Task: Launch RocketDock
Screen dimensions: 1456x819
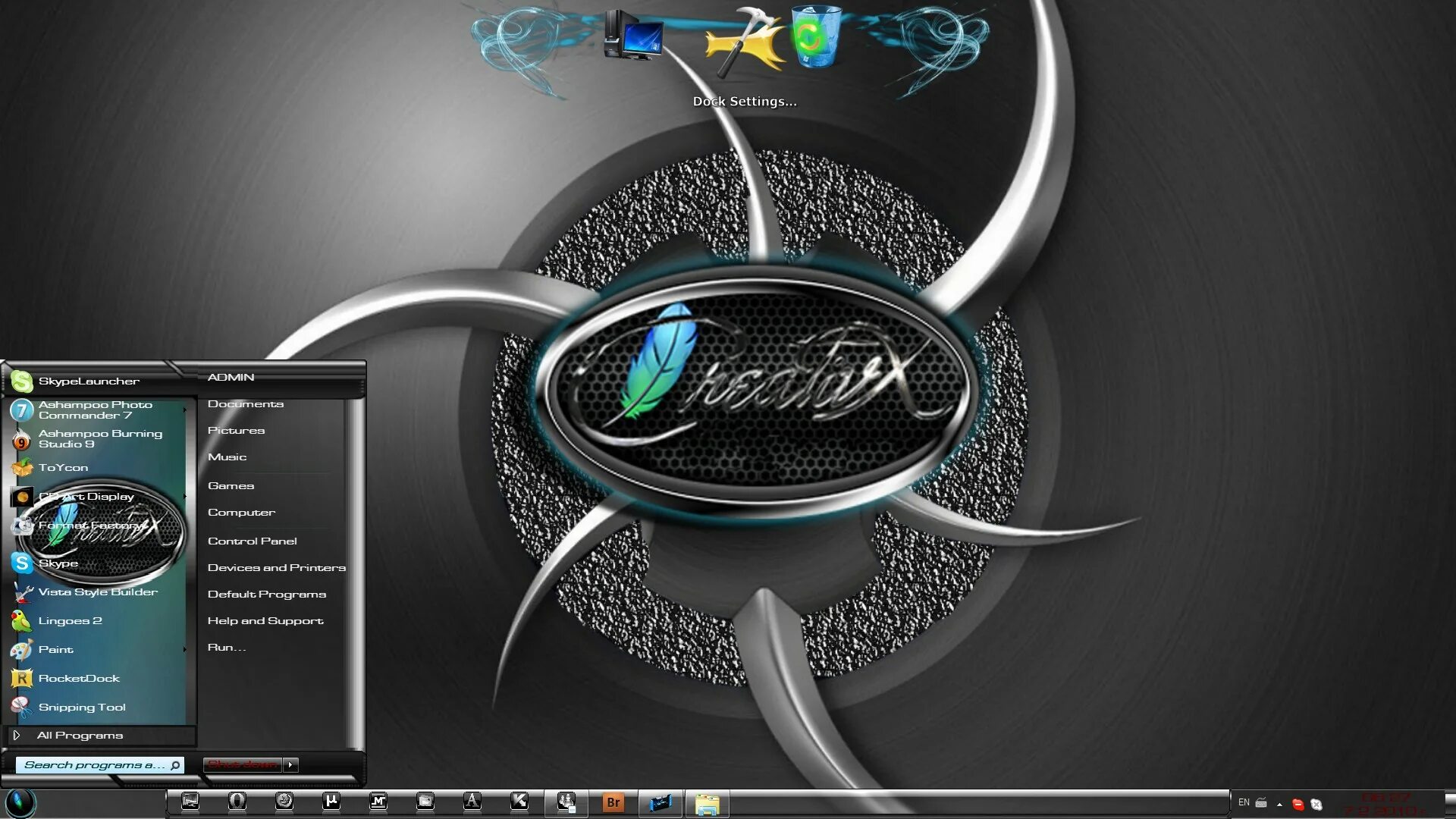Action: tap(97, 678)
